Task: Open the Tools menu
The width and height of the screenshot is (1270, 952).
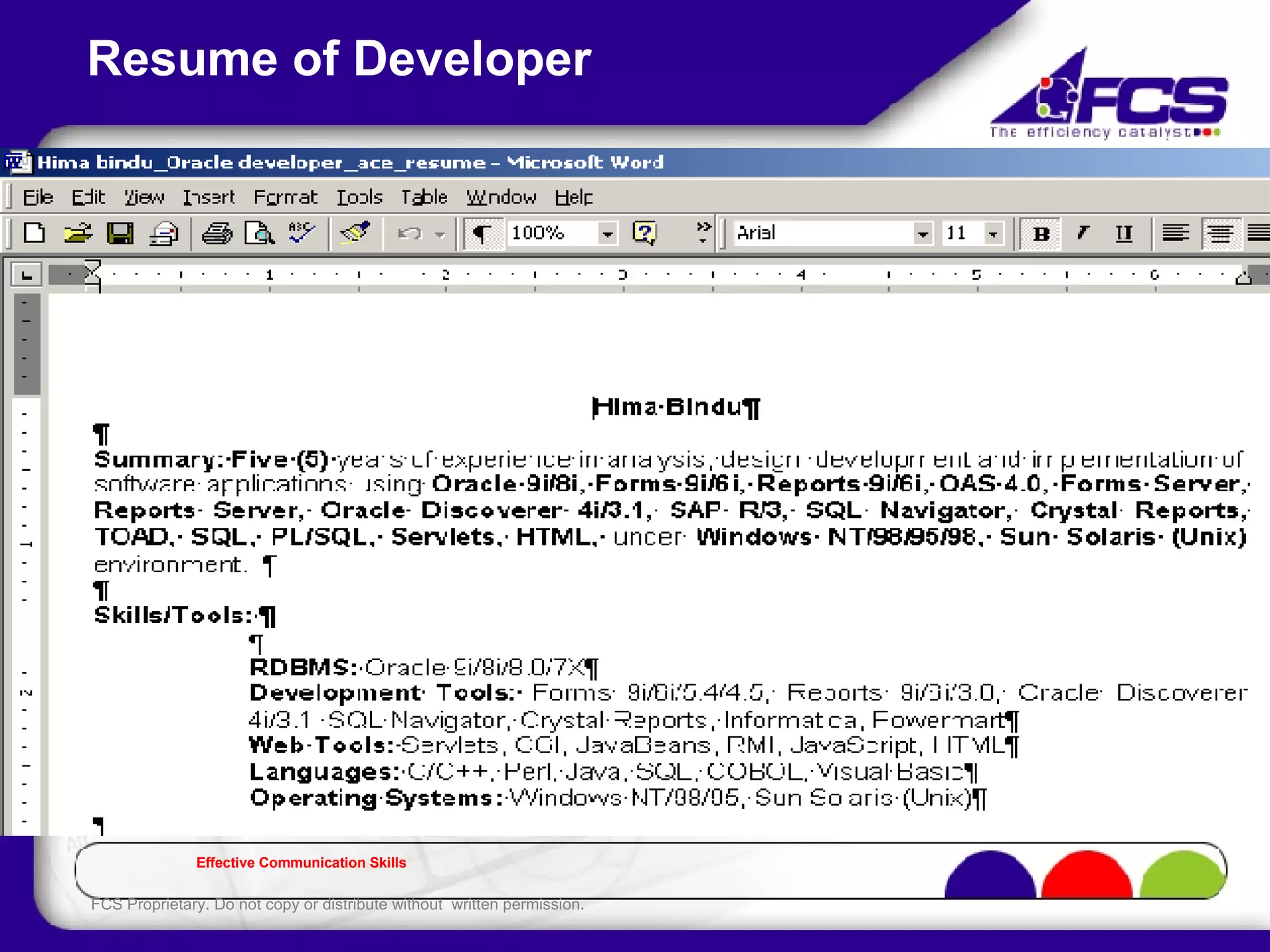Action: click(360, 197)
